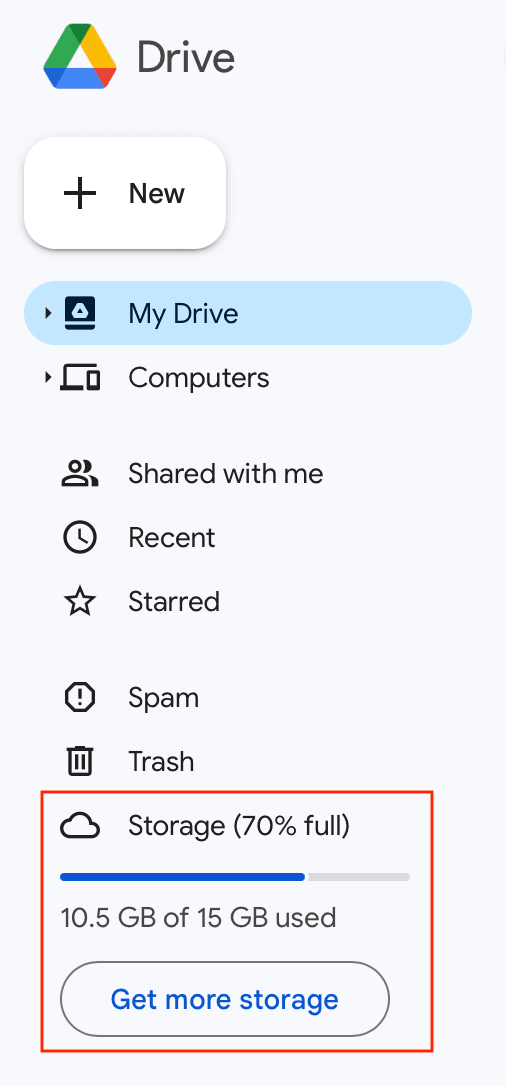This screenshot has width=506, height=1086.
Task: Click the Recent clock icon
Action: pos(80,538)
